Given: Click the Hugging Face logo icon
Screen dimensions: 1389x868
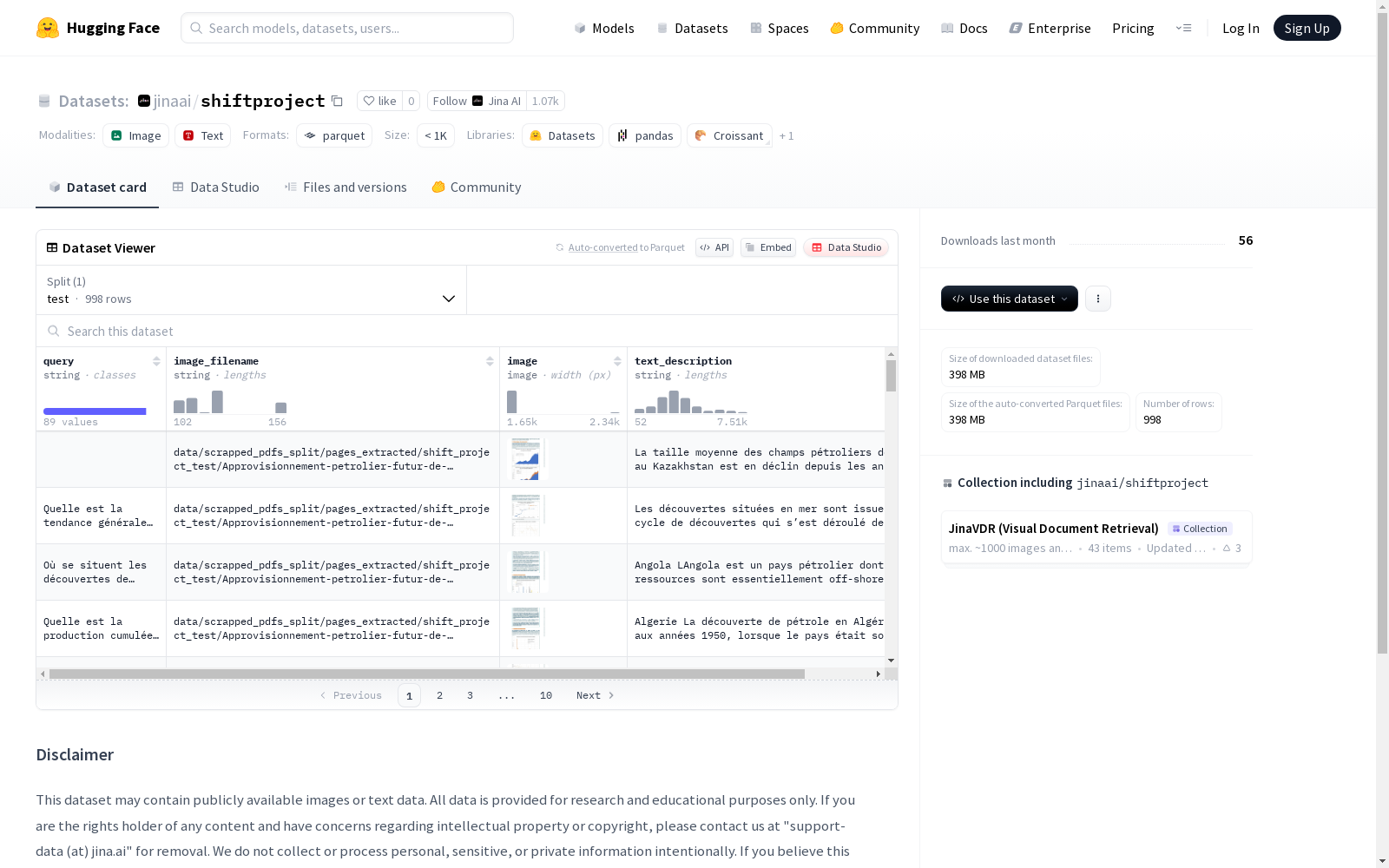Looking at the screenshot, I should 48,28.
